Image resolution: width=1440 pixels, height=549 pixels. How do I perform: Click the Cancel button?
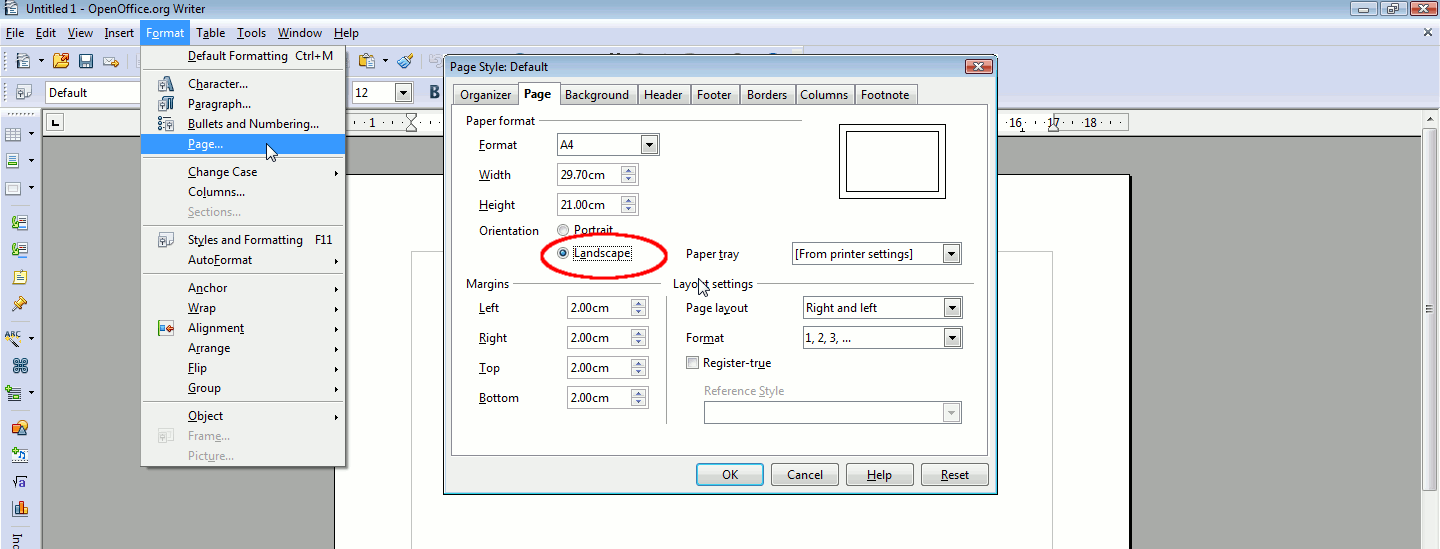tap(805, 475)
